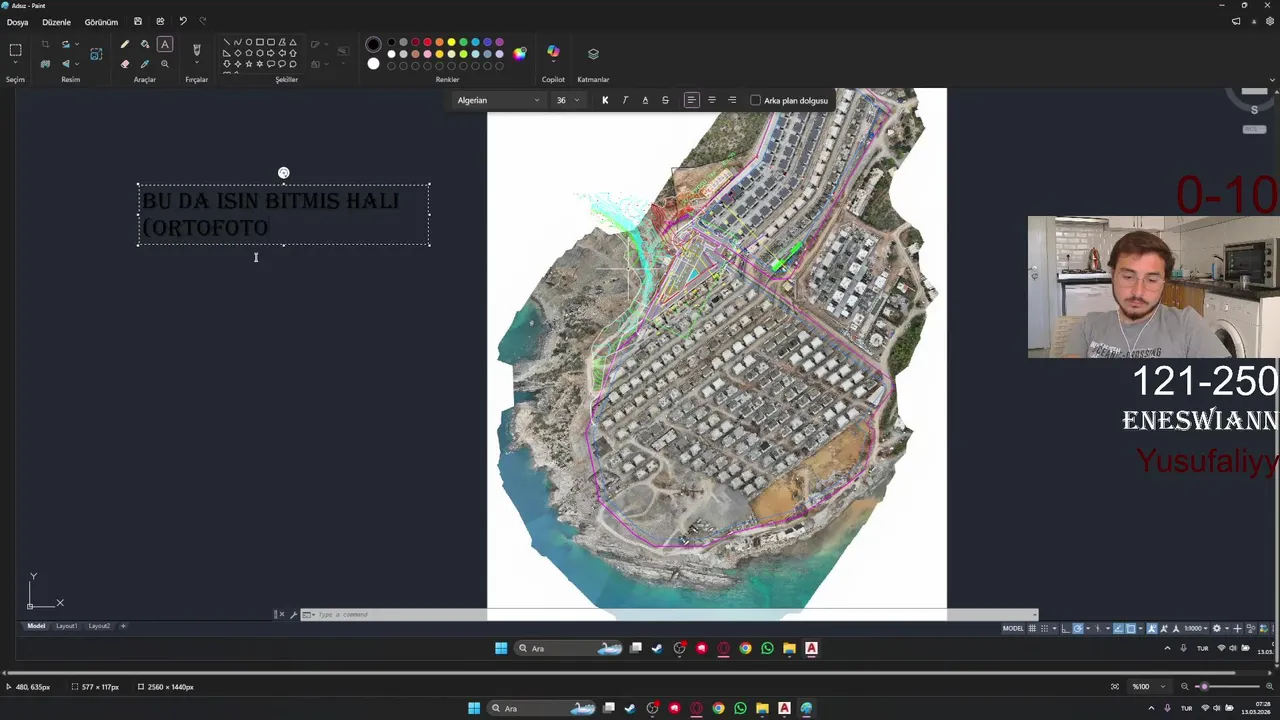Screen dimensions: 1280x720
Task: Open Chrome from the inner taskbar
Action: pyautogui.click(x=745, y=648)
